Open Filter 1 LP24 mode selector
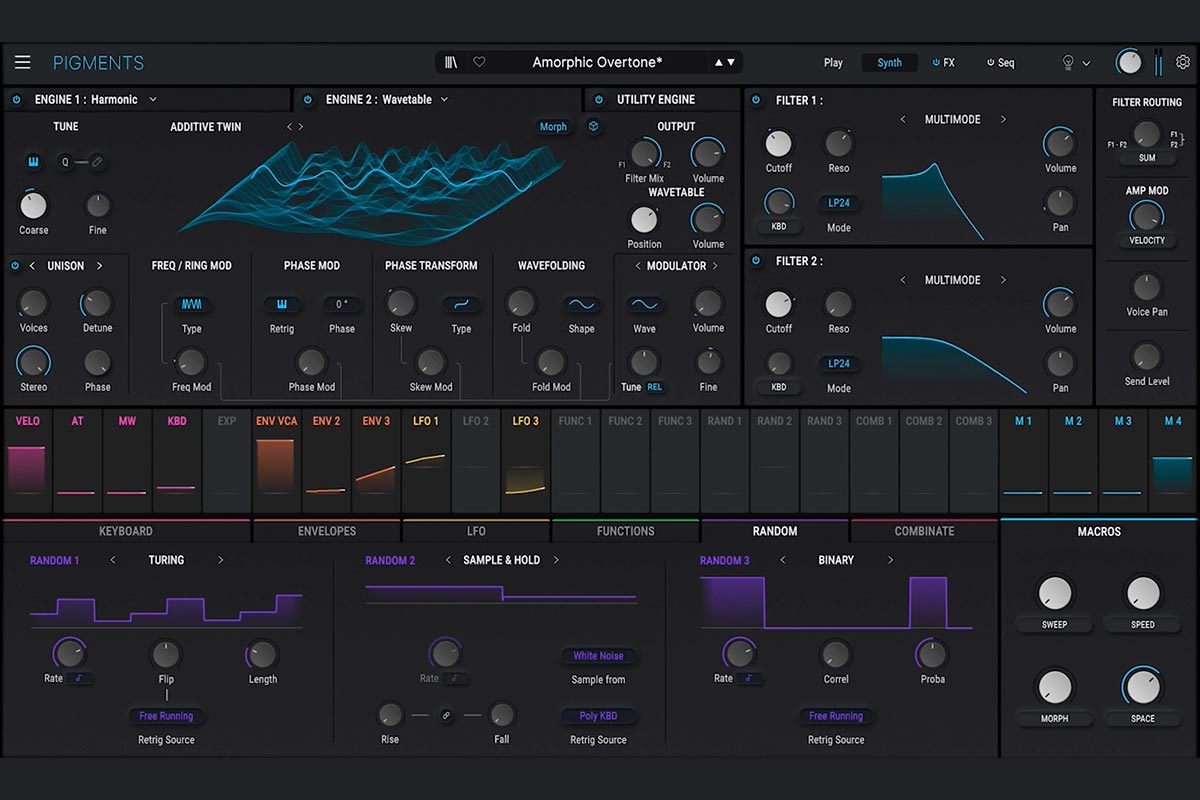Viewport: 1200px width, 800px height. click(x=838, y=203)
